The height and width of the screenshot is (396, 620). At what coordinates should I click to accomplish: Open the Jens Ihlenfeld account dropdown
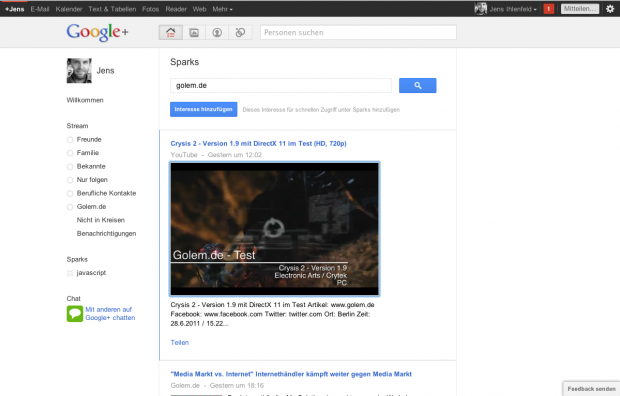[x=513, y=9]
